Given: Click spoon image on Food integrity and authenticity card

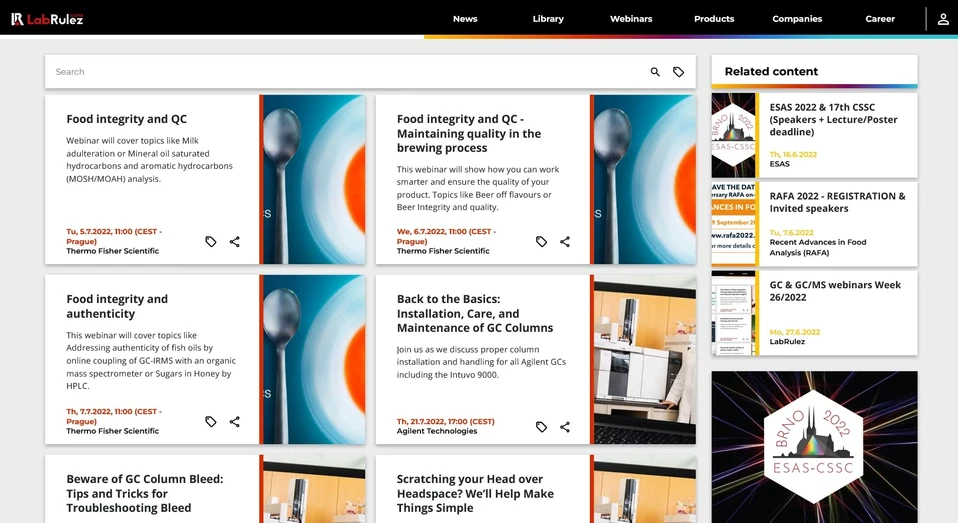Looking at the screenshot, I should tap(314, 359).
